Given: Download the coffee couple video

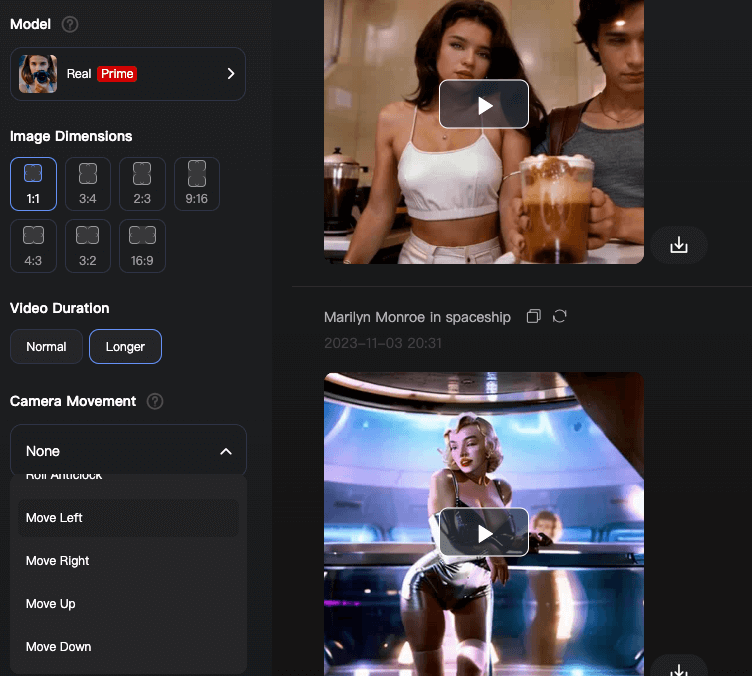Looking at the screenshot, I should (679, 245).
